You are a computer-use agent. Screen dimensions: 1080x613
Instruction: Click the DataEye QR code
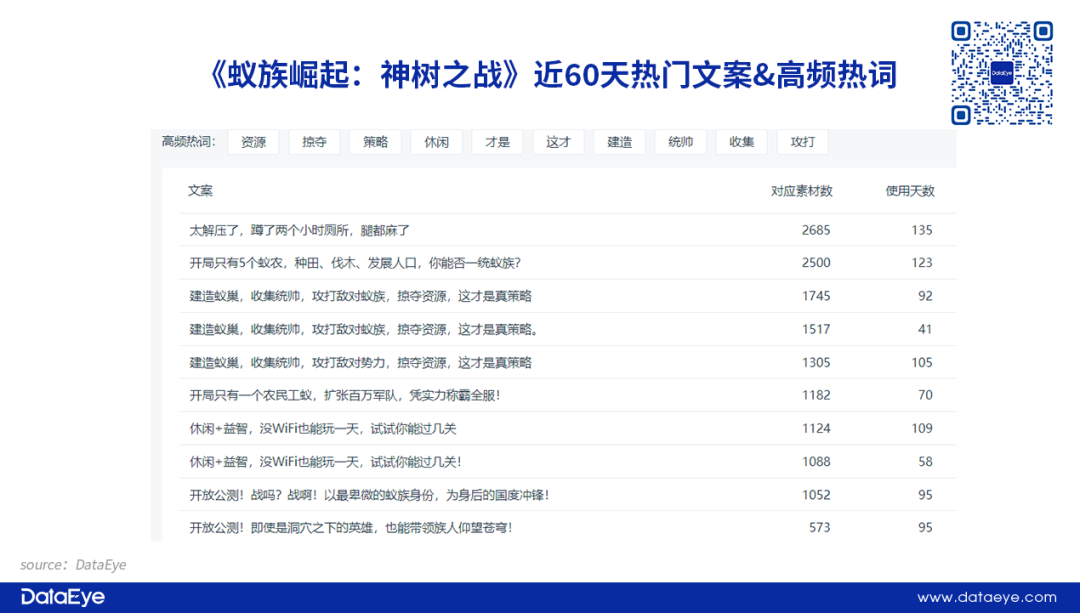[1002, 73]
